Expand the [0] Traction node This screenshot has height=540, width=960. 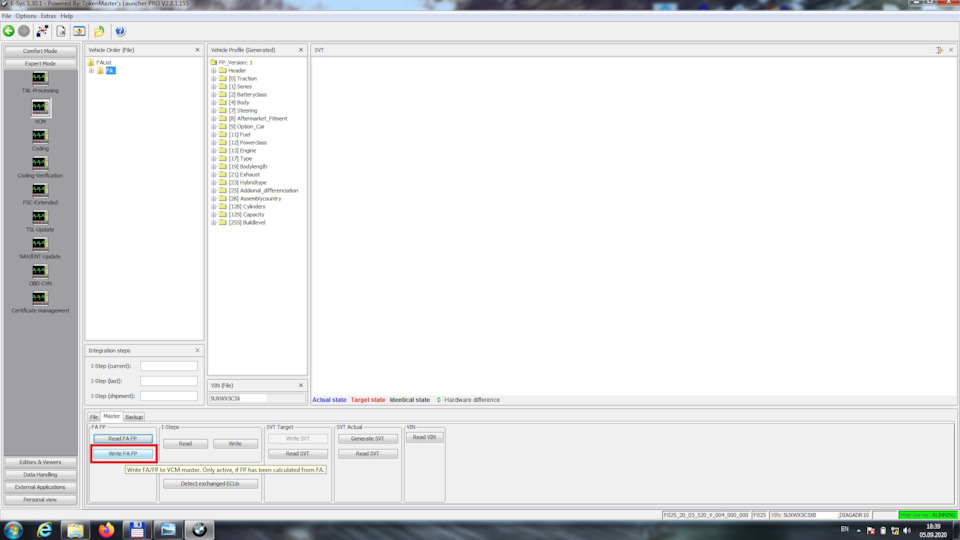pos(214,78)
